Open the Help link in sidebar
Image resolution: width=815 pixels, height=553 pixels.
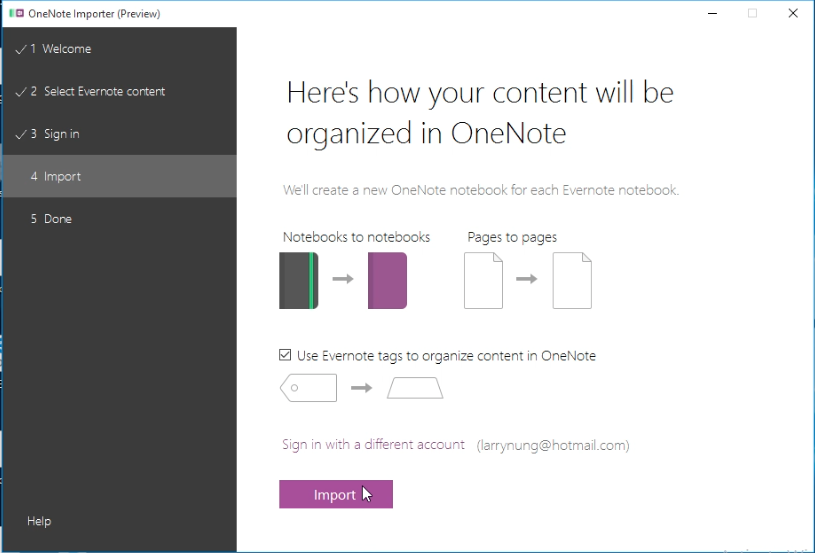tap(39, 521)
